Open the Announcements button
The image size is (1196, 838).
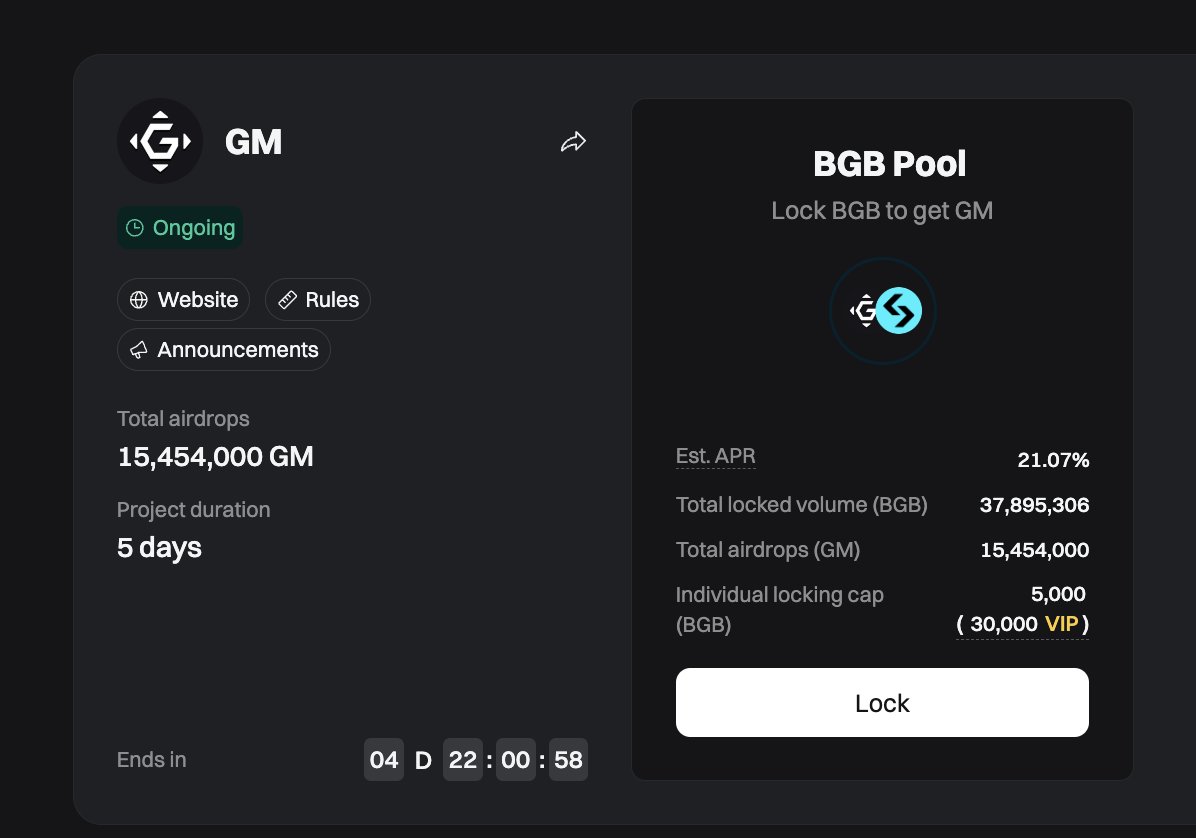tap(223, 350)
